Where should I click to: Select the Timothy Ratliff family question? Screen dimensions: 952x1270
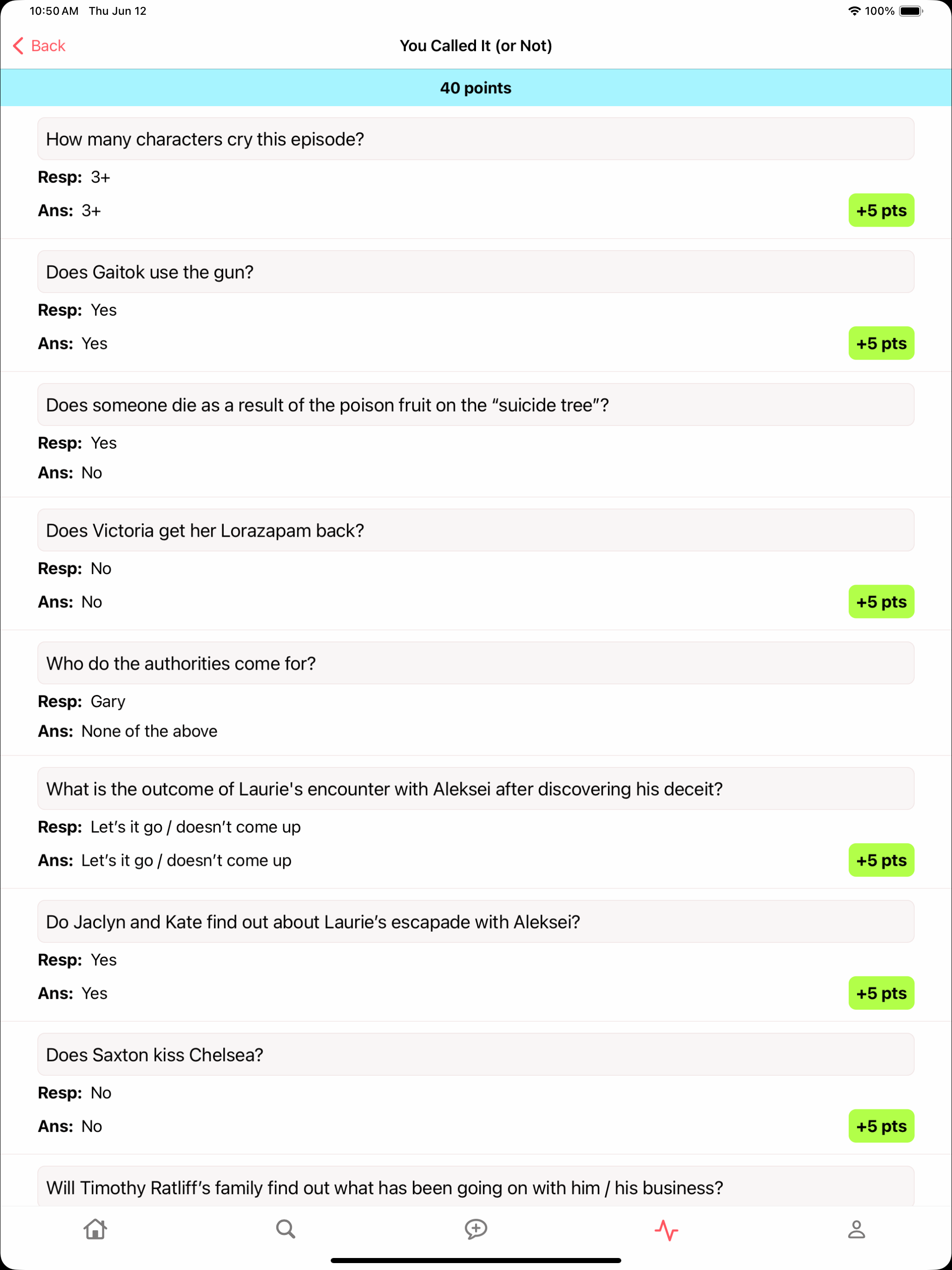tap(476, 1187)
